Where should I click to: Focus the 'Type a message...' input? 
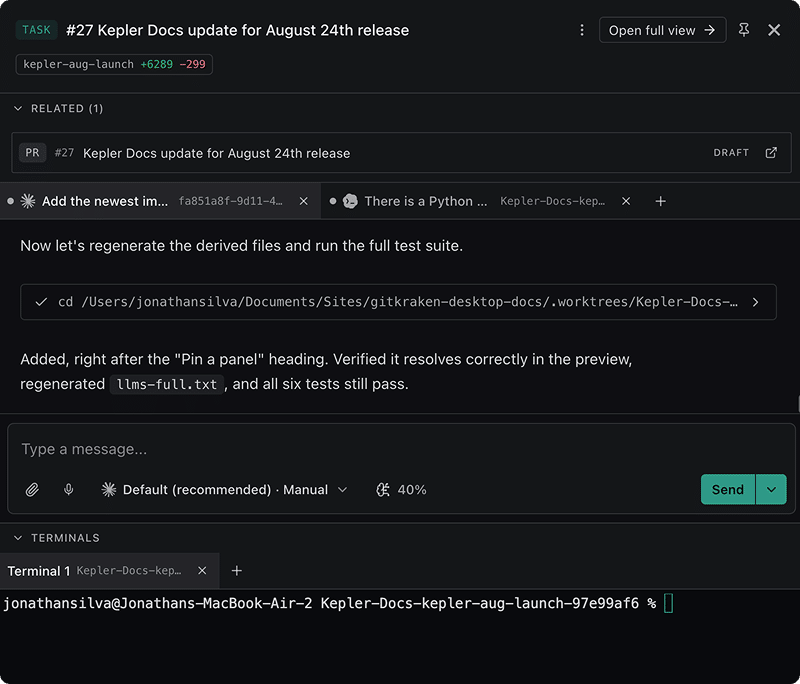click(401, 449)
